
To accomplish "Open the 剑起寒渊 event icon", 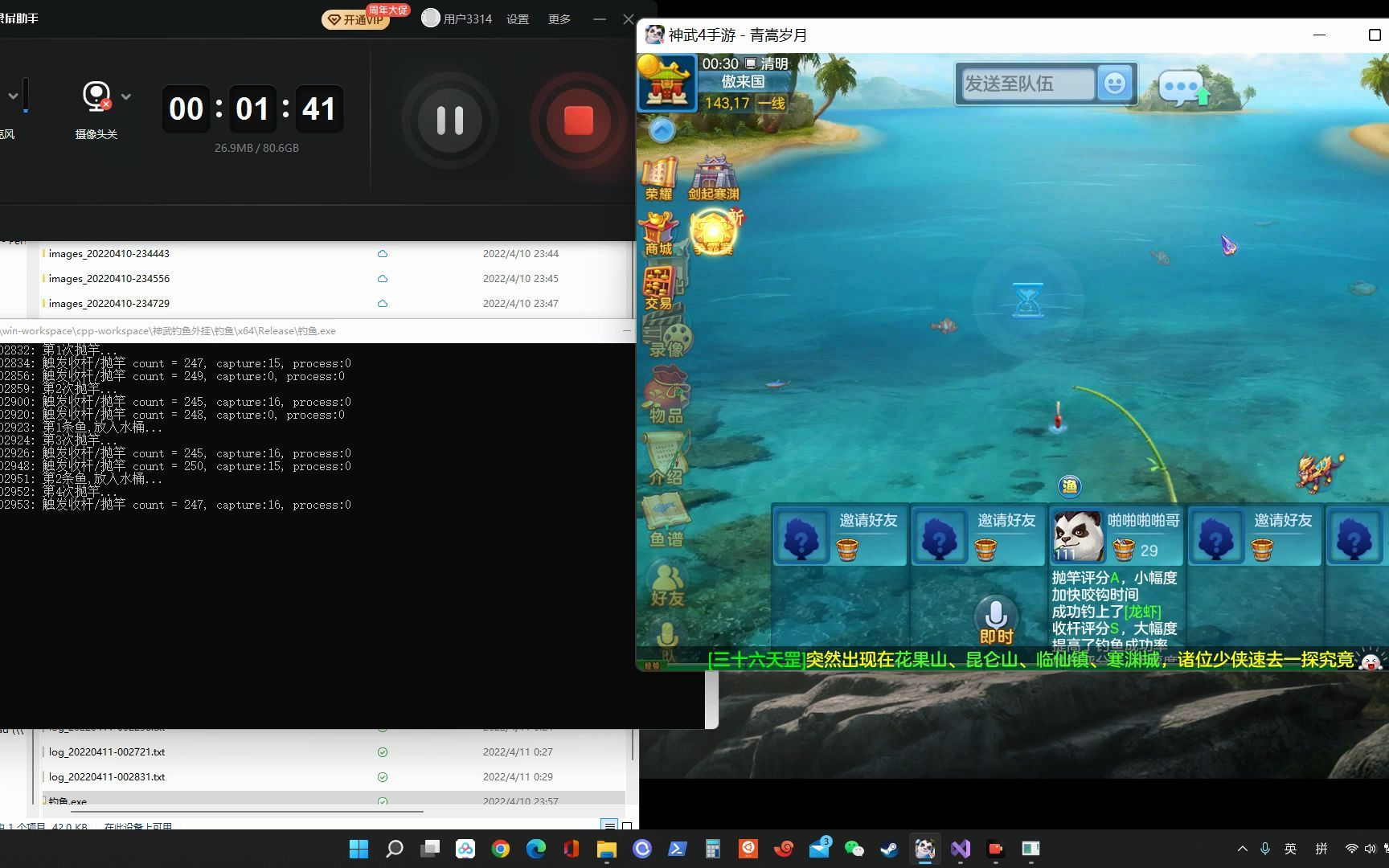I will tap(713, 178).
